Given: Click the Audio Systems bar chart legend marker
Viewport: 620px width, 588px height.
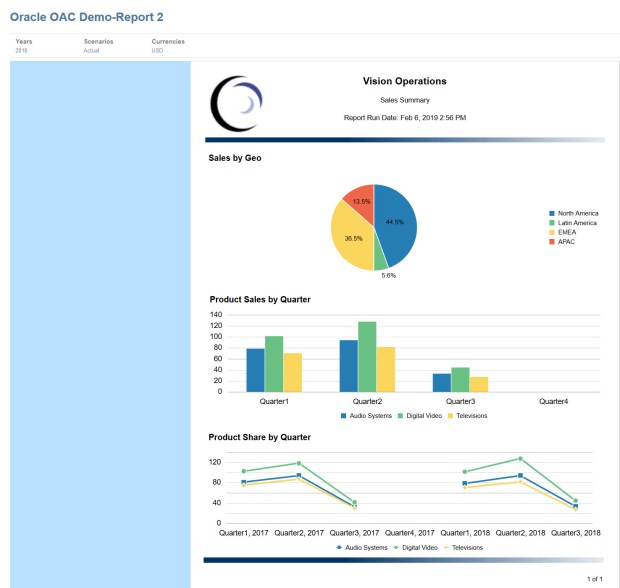Looking at the screenshot, I should pos(344,415).
